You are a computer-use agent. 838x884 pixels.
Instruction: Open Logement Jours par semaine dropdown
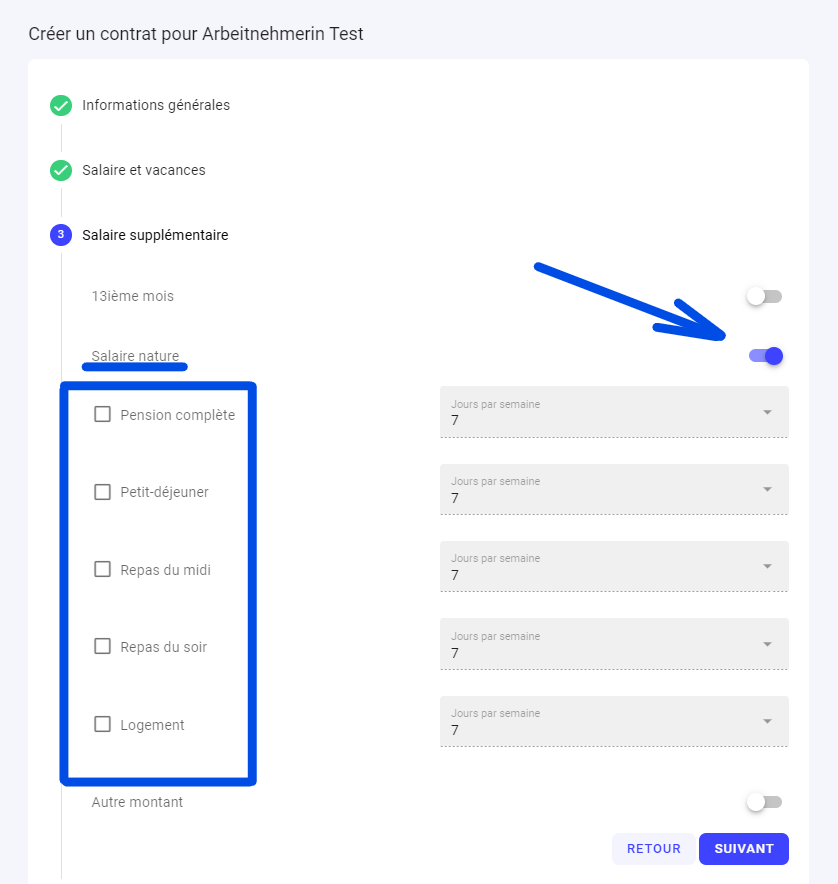tap(614, 722)
